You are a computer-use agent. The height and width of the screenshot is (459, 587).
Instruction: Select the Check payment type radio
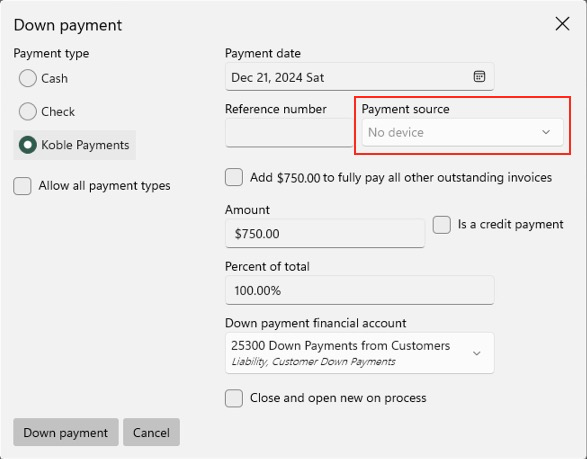[28, 111]
